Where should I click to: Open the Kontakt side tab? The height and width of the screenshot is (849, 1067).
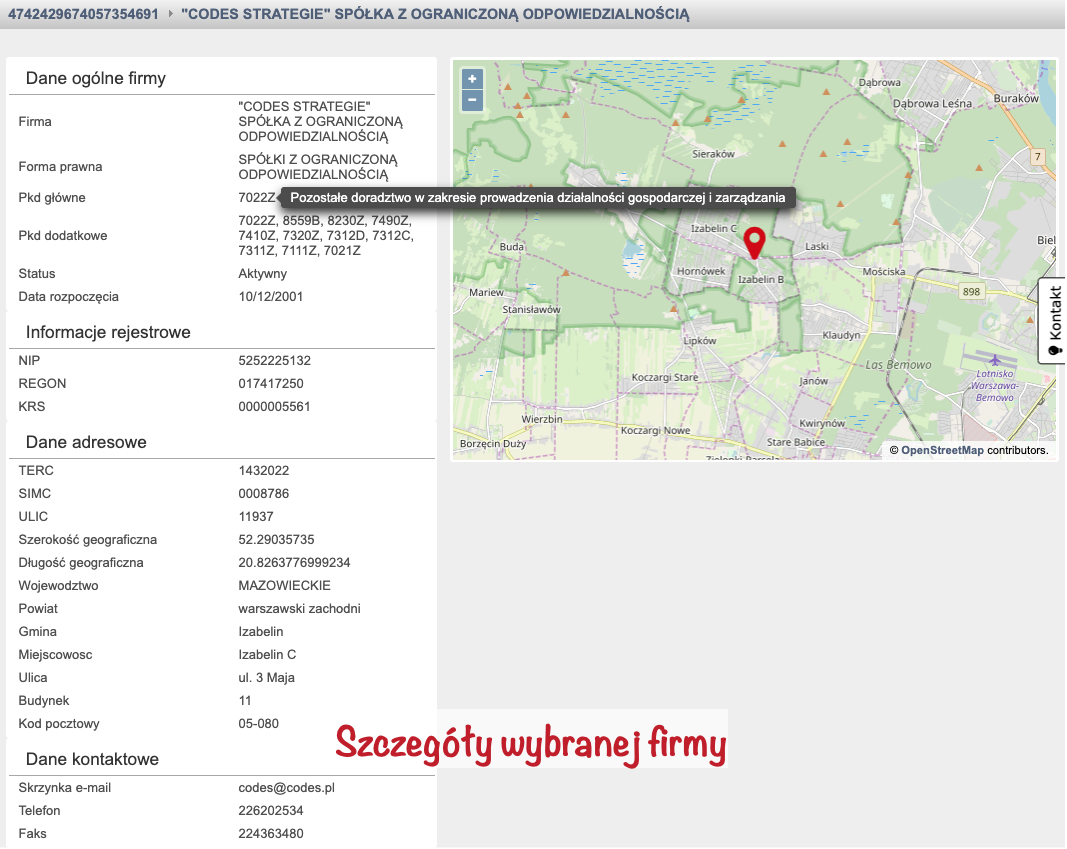(x=1053, y=322)
